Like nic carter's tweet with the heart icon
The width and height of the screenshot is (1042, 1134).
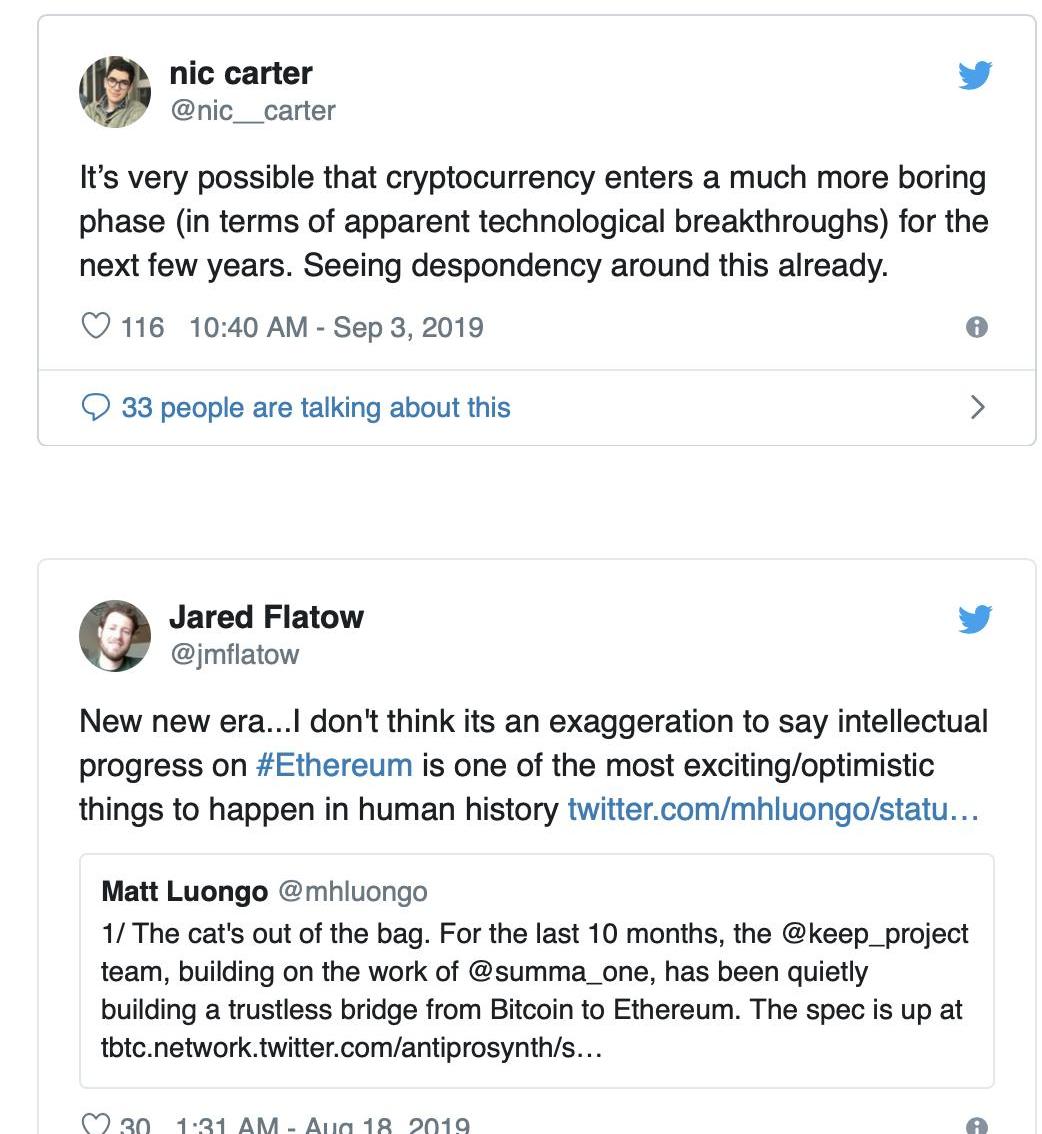[x=95, y=327]
